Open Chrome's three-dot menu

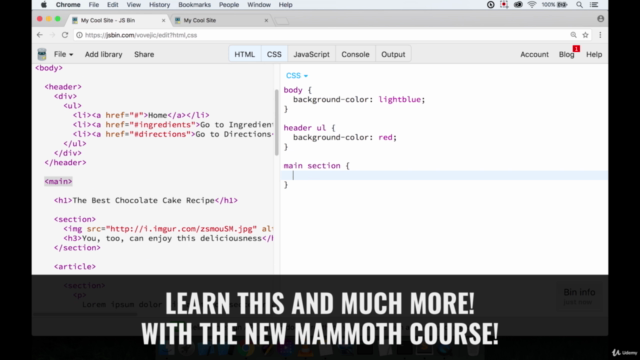600,35
